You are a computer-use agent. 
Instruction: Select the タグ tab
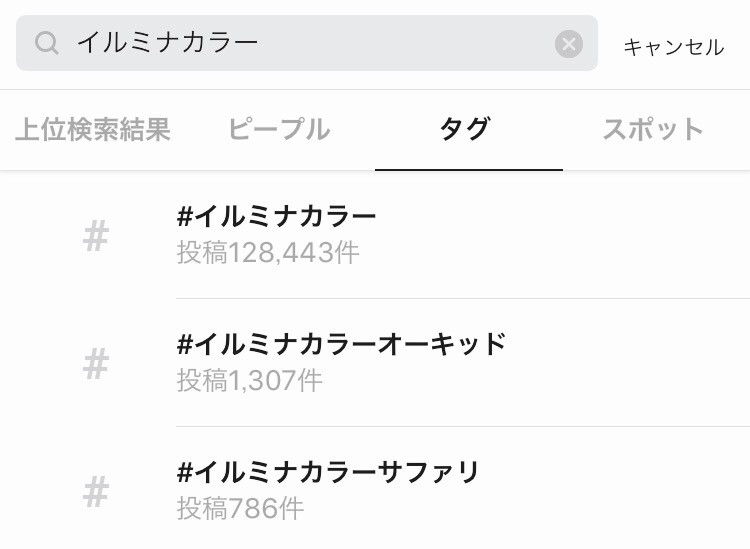466,129
